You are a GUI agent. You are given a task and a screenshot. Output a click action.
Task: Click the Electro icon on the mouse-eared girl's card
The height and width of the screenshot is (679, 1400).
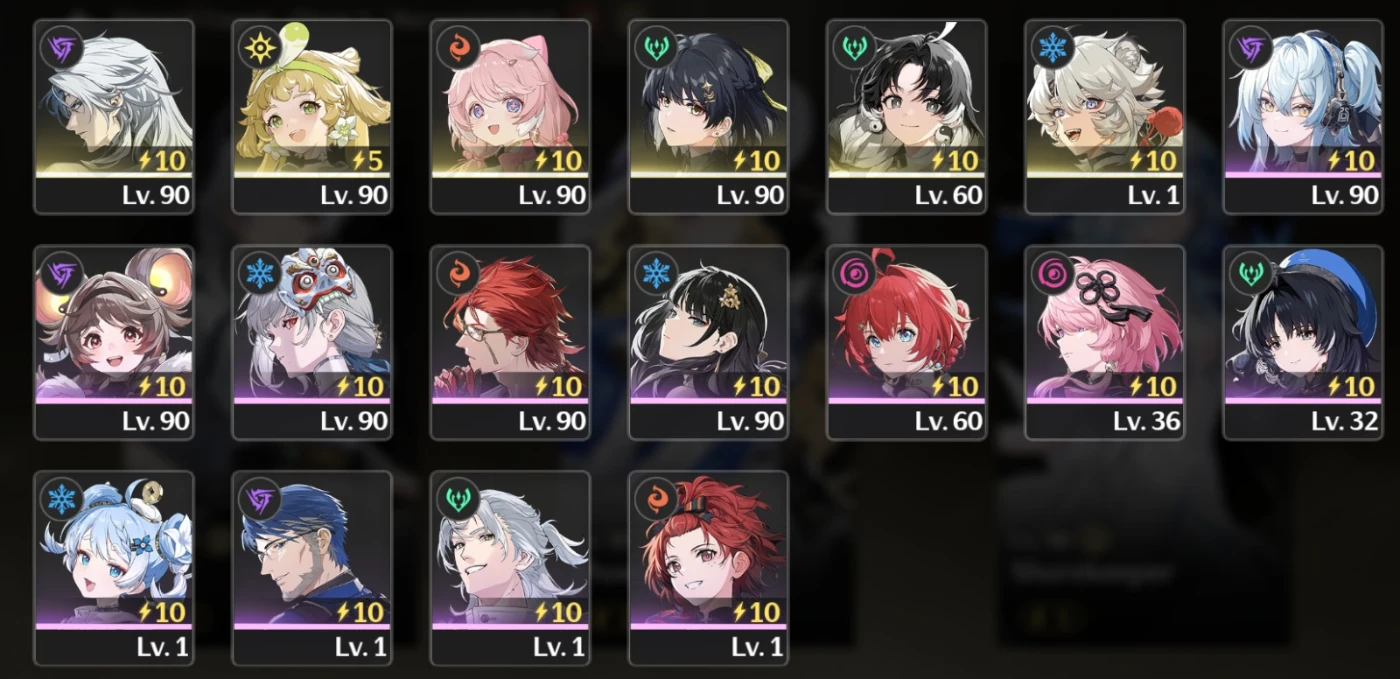pos(61,273)
